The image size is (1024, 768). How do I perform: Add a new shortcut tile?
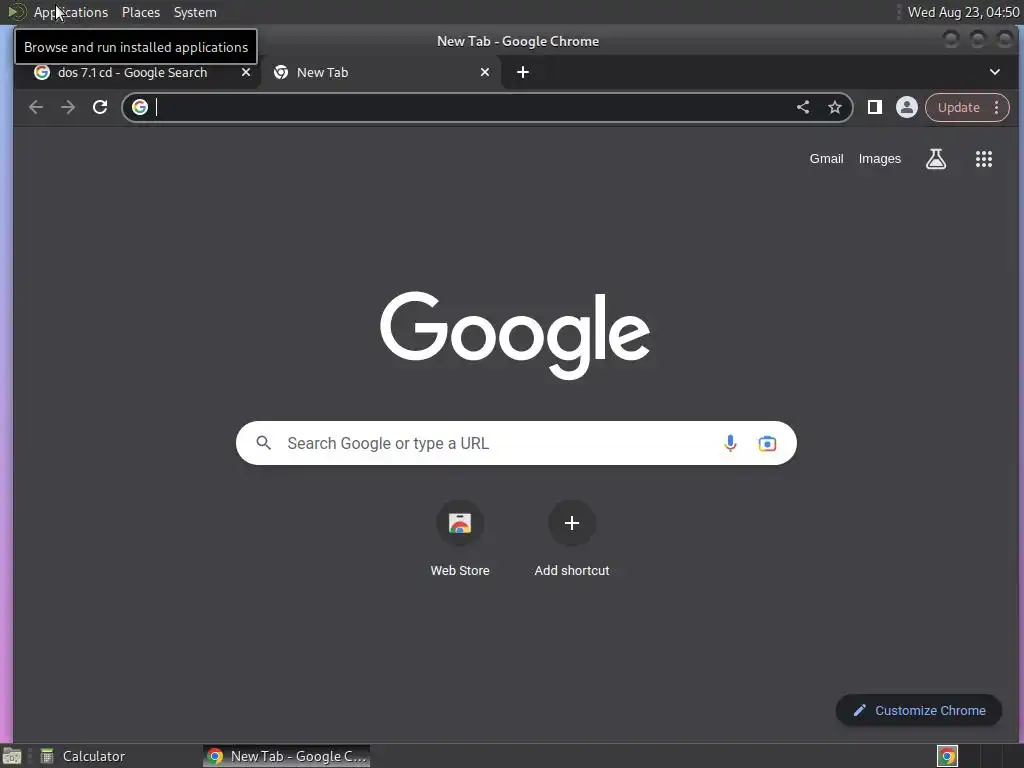coord(571,539)
